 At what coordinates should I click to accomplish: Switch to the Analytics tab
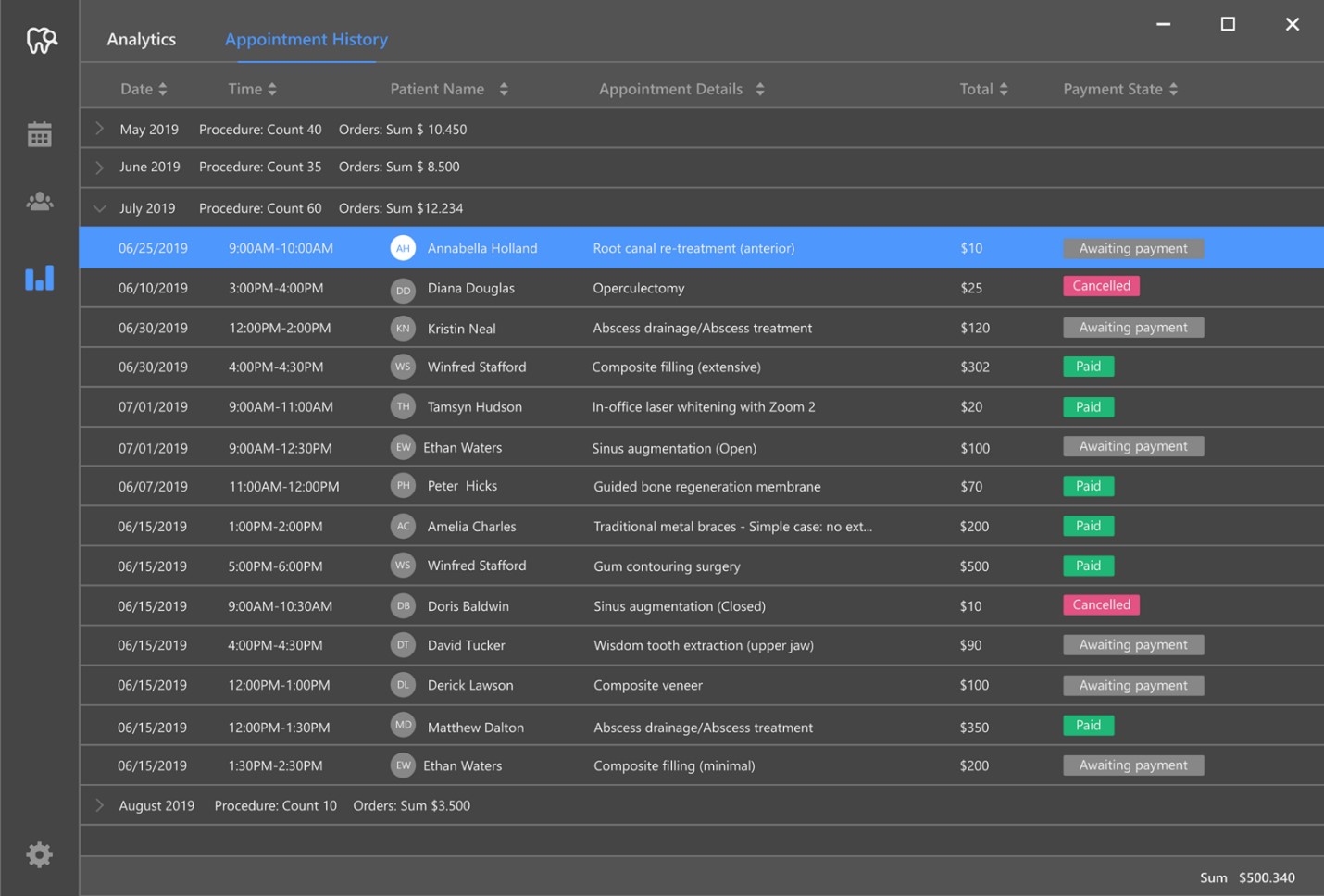(141, 40)
